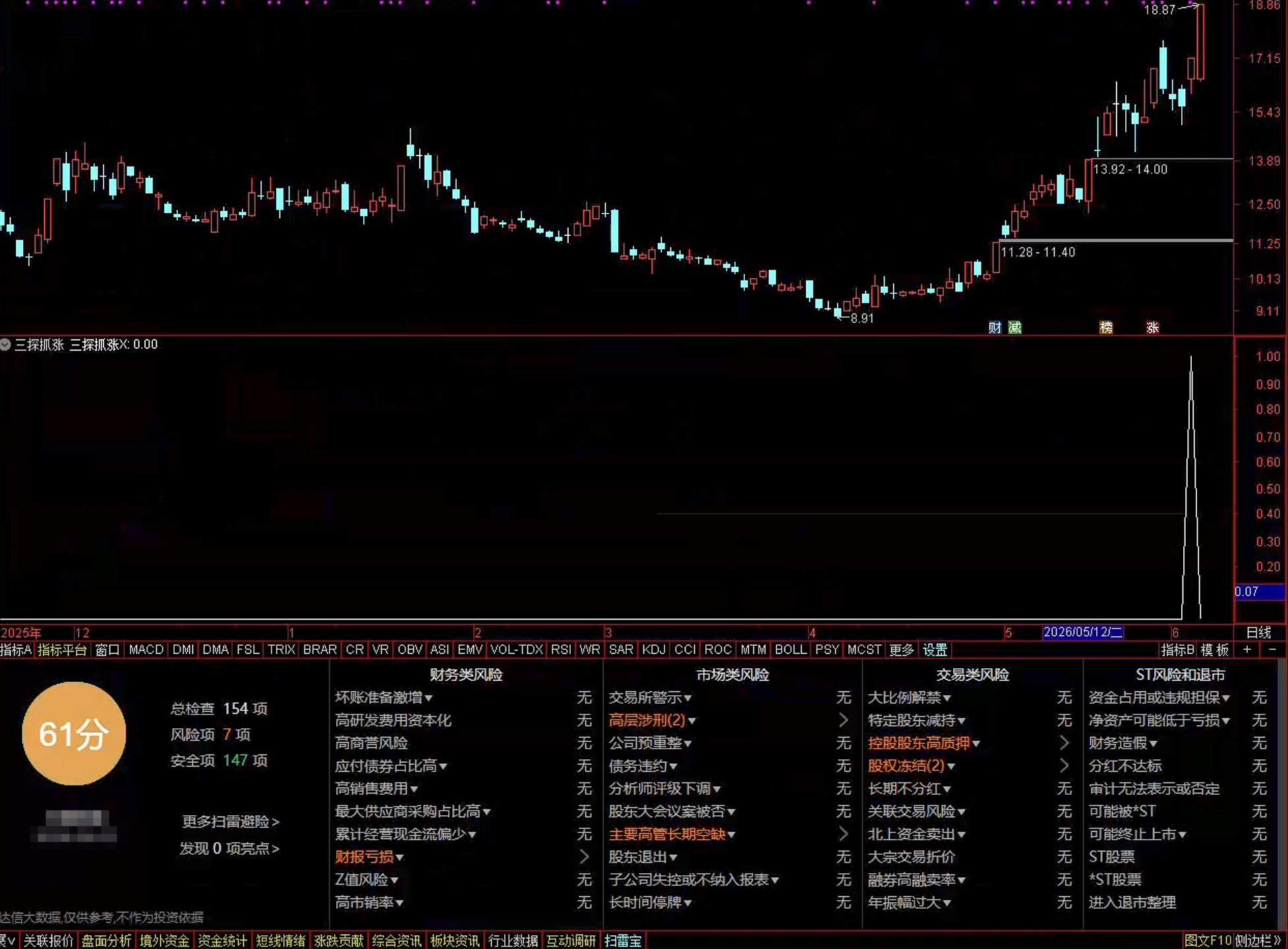Expand 应付债券占比高 dropdown

(443, 766)
